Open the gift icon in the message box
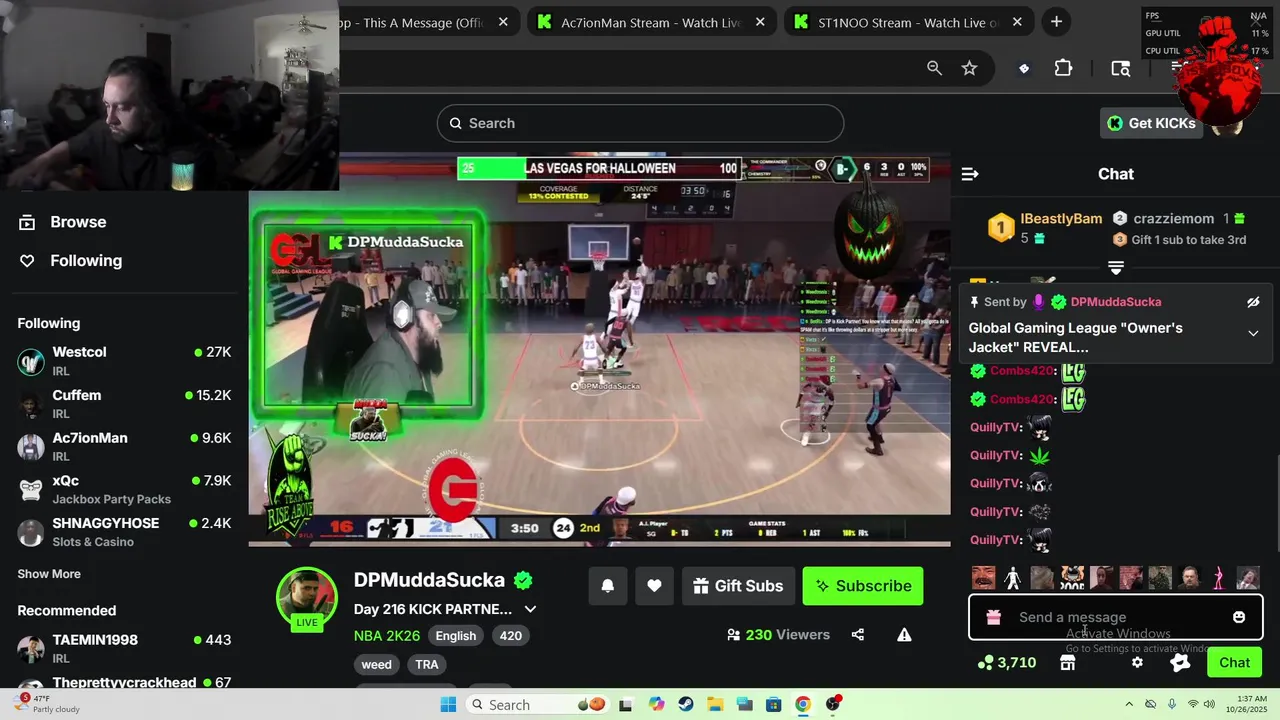 click(x=993, y=617)
